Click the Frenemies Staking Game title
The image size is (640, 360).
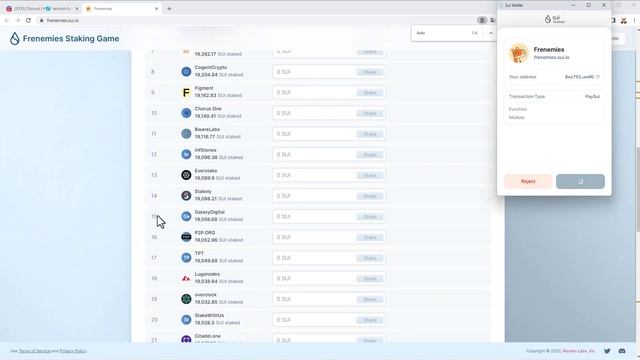71,38
